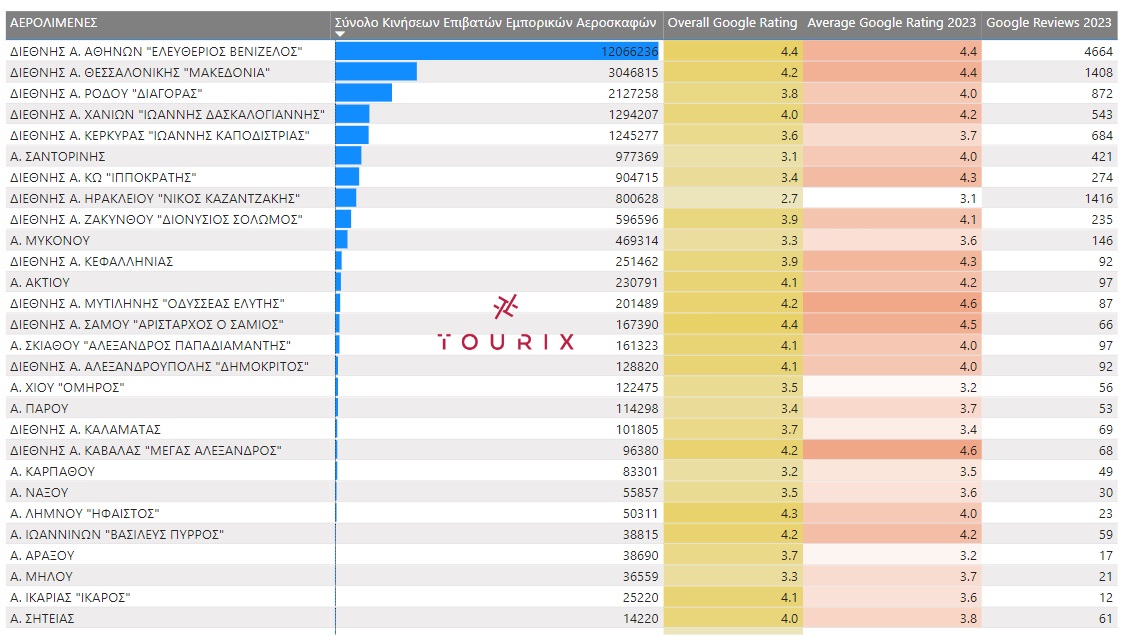The image size is (1127, 637).
Task: Click the 1294207 passenger value for Chania
Action: click(x=632, y=114)
